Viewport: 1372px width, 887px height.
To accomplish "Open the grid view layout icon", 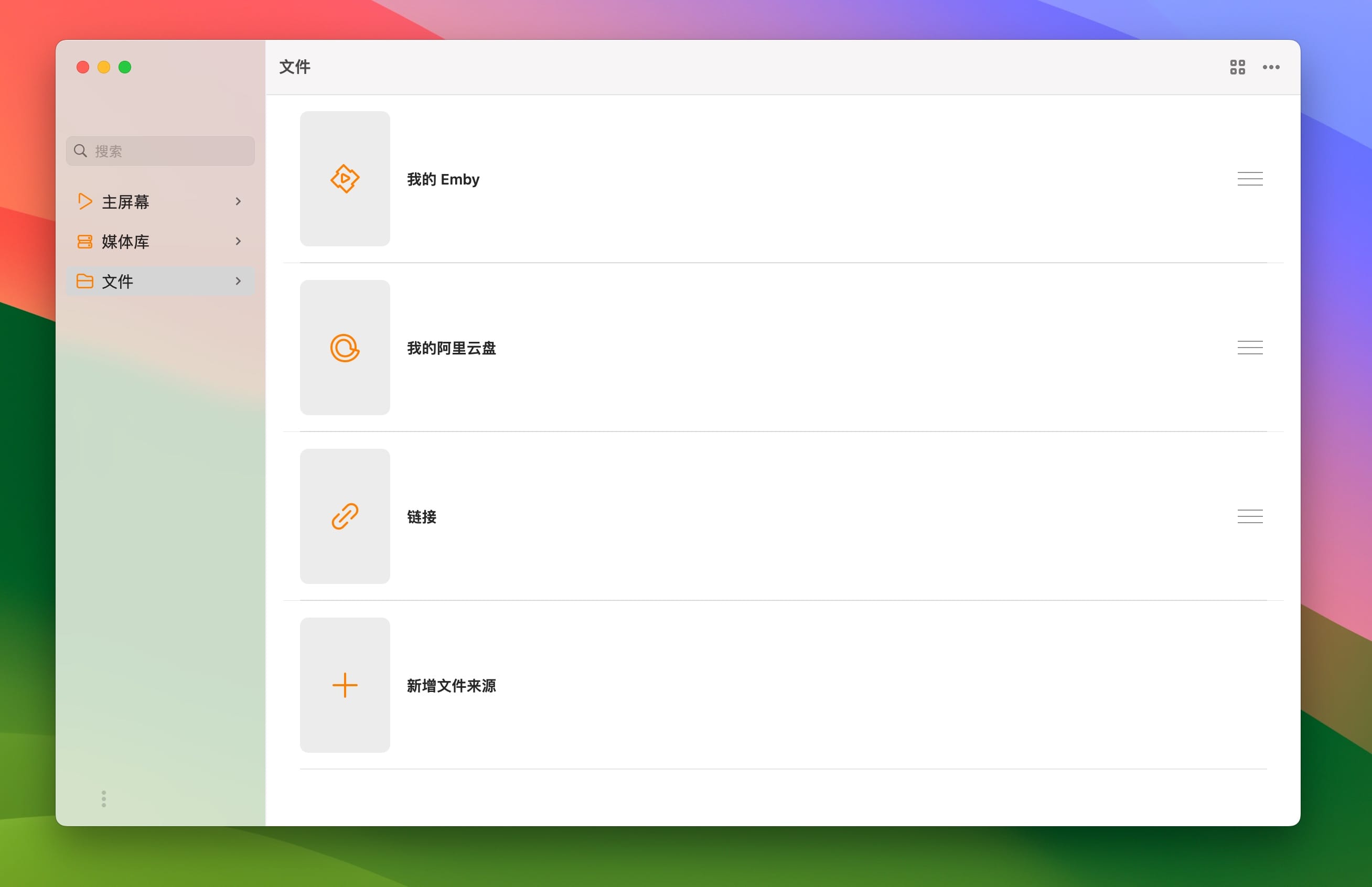I will pyautogui.click(x=1237, y=68).
